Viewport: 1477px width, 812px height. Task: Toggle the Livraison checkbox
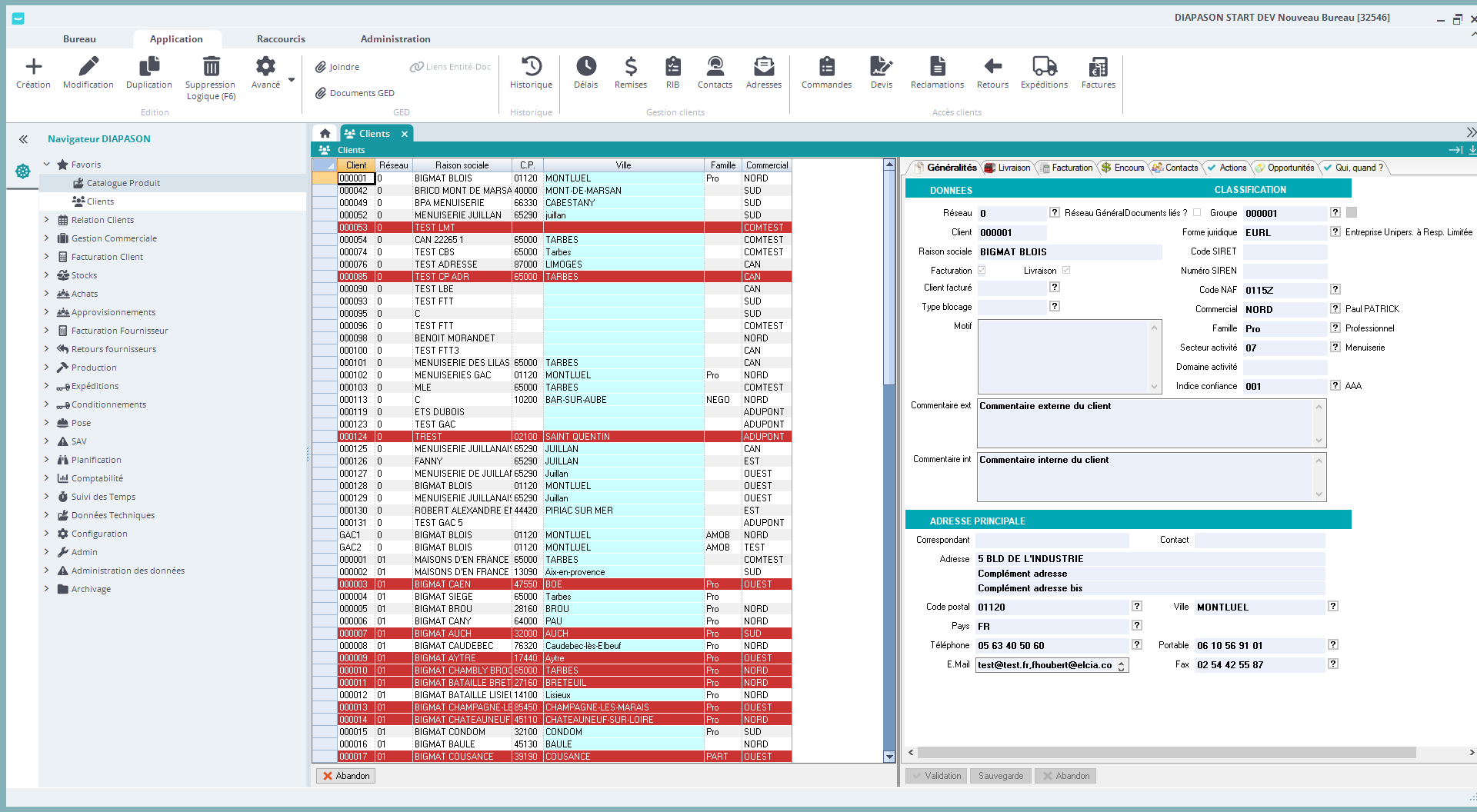1066,271
